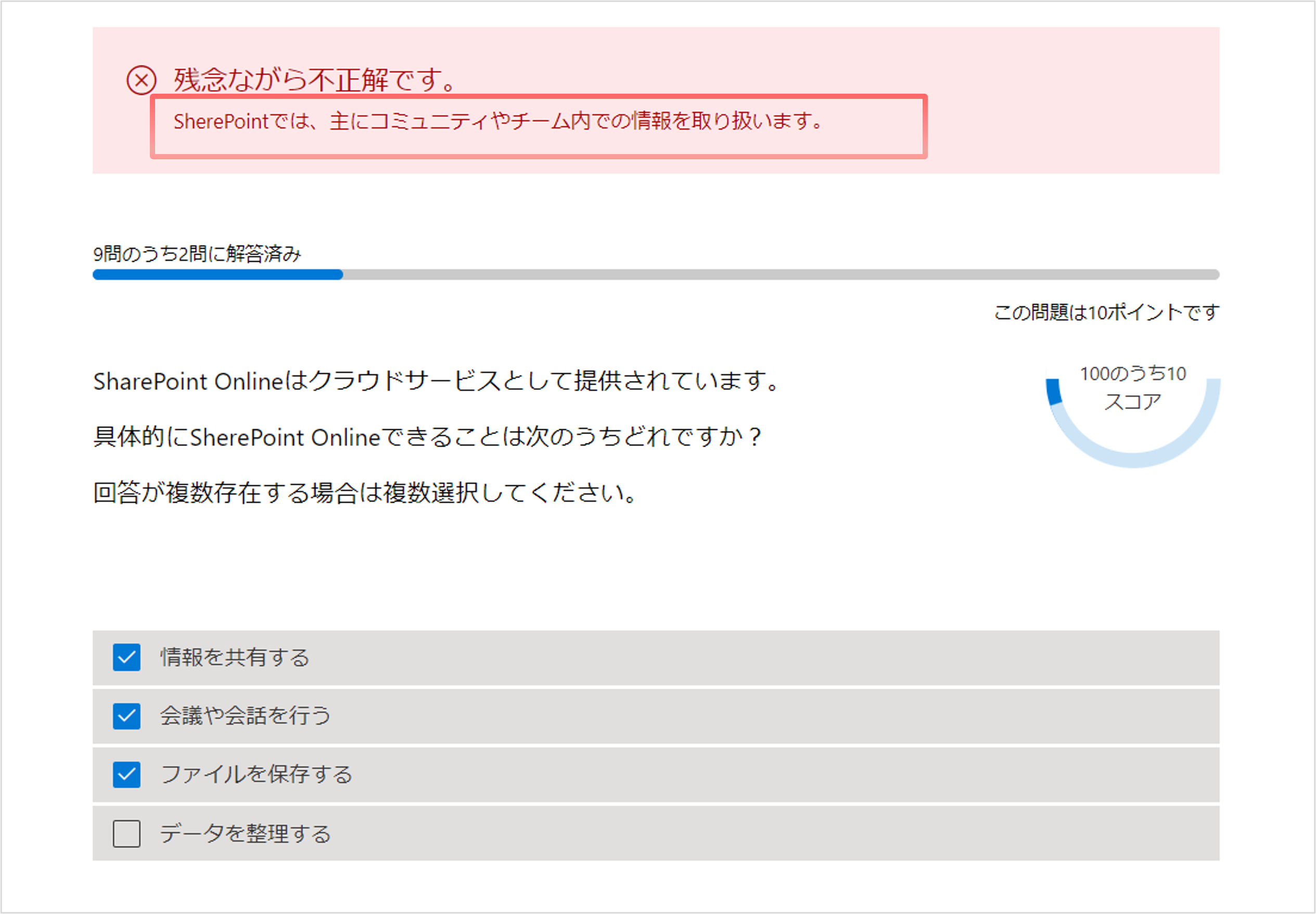1316x914 pixels.
Task: Click the SharePoint Onlineはクラウドサービス question line
Action: [436, 381]
